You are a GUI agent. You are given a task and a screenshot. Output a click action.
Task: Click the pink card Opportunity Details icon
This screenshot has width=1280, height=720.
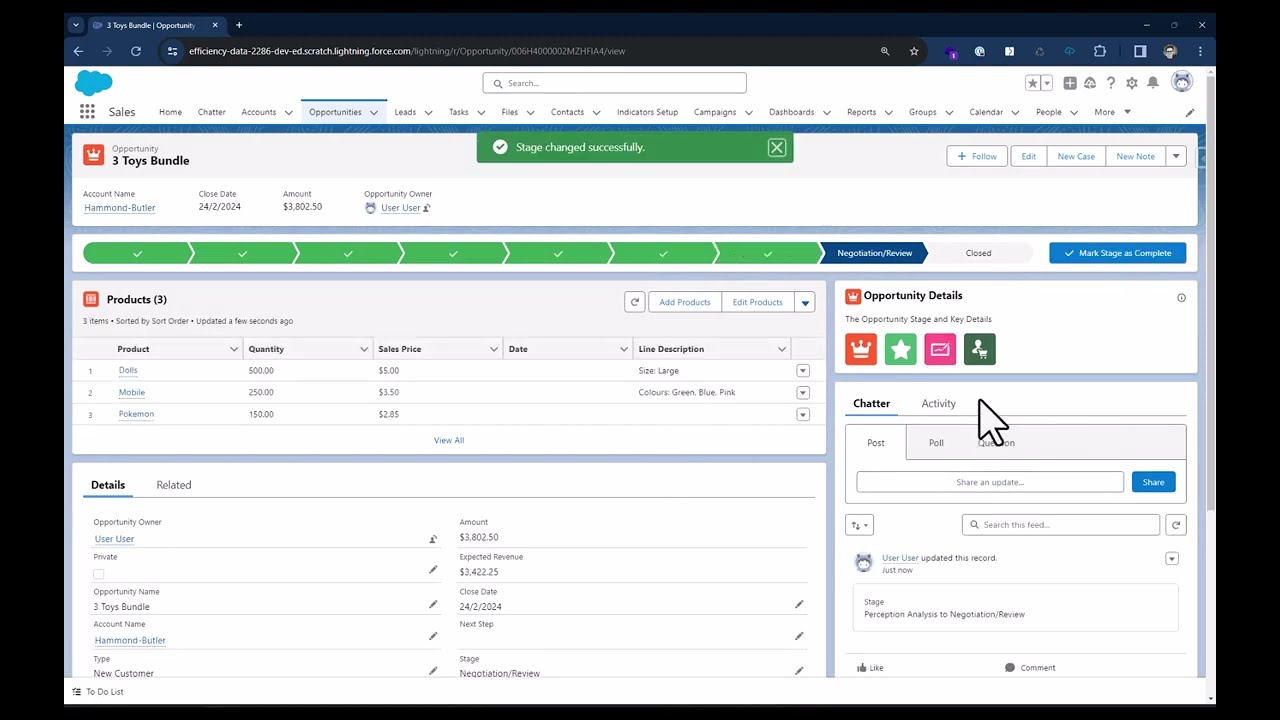(x=940, y=349)
